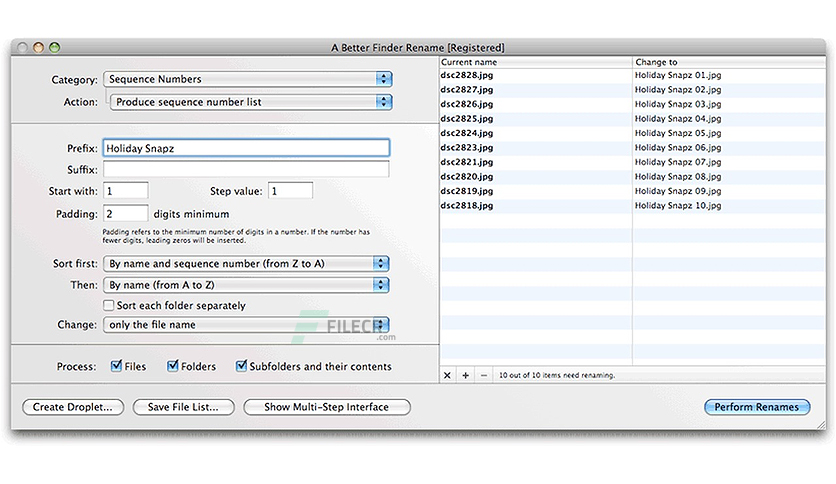Click Holiday Snapz 04.jpg preview name

point(678,118)
